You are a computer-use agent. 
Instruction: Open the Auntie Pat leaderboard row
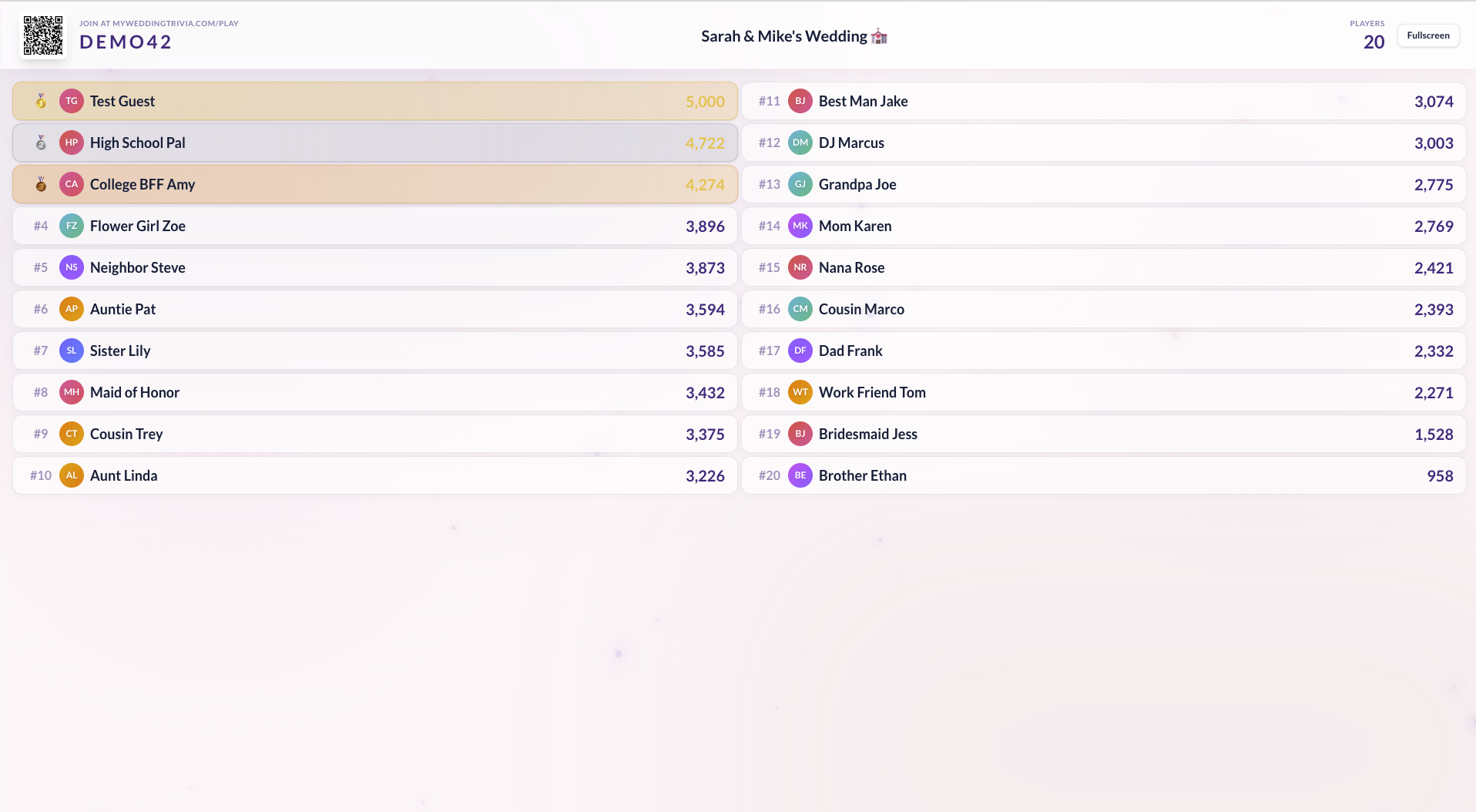tap(374, 309)
